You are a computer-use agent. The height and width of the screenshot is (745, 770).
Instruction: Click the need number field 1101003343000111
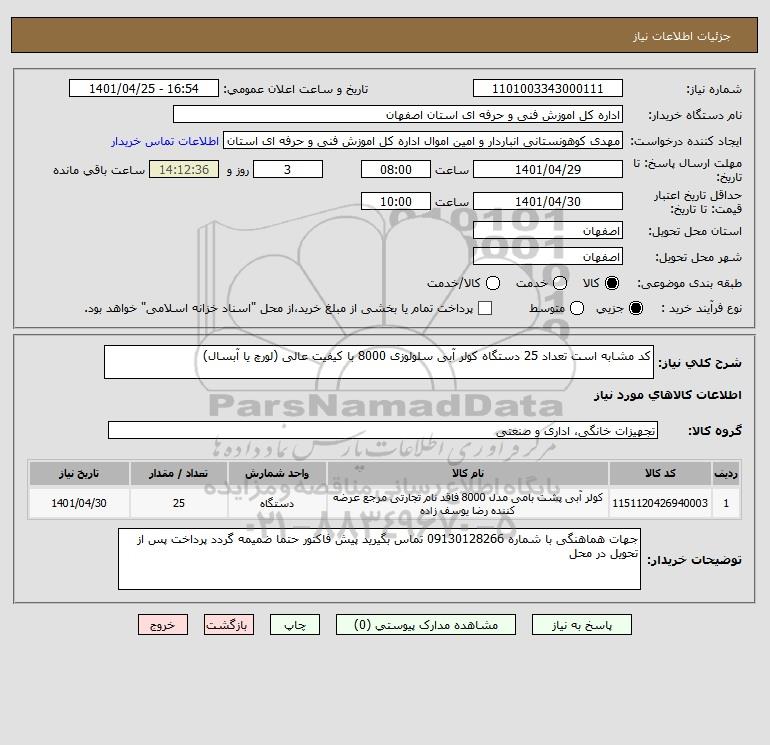pos(548,88)
